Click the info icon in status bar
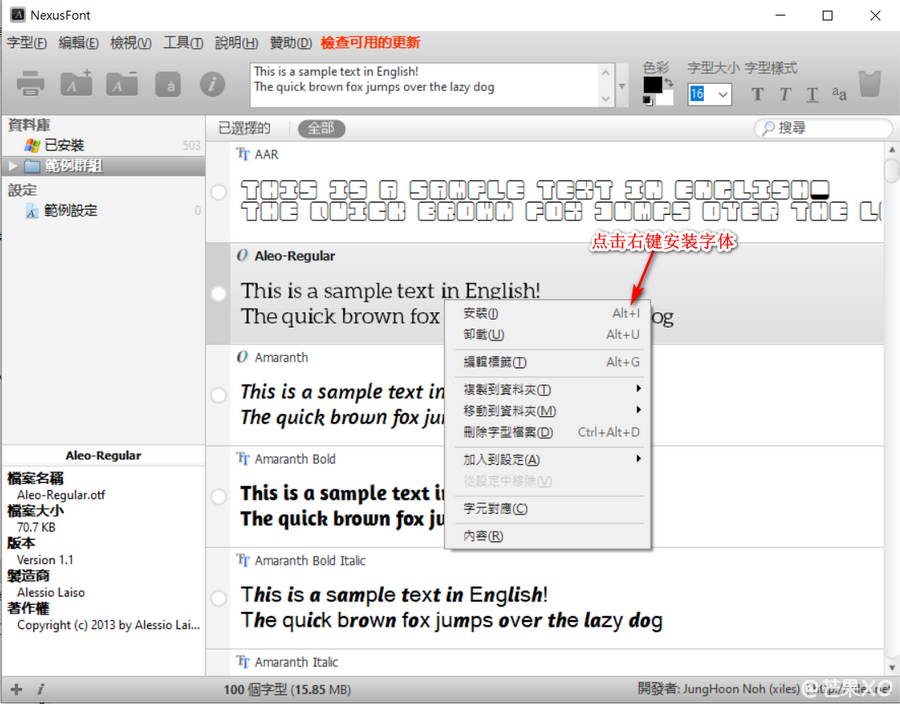Screen dimensions: 900x704 click(41, 689)
